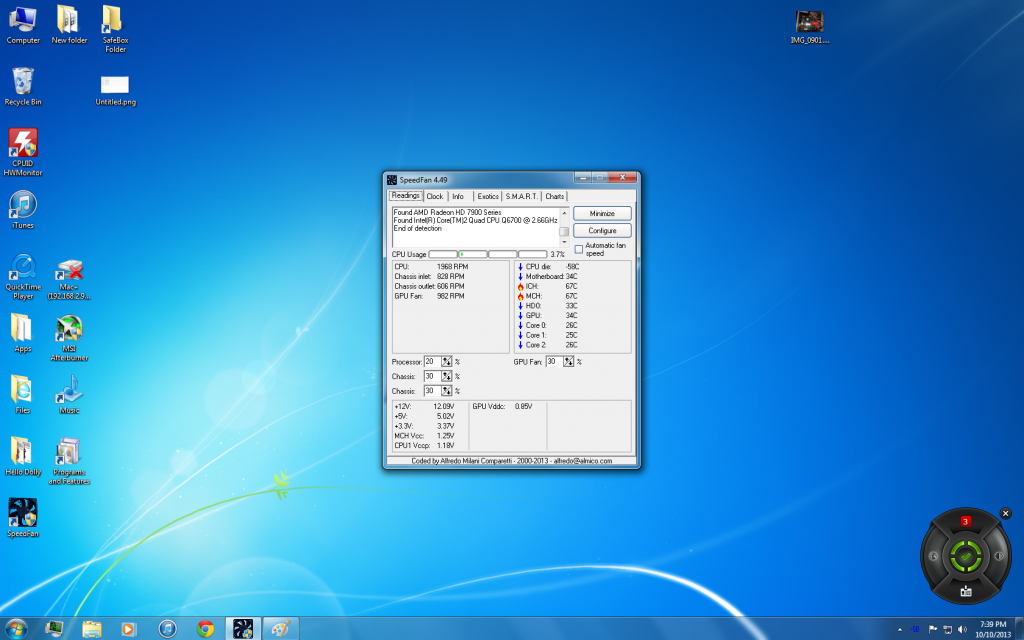Enable the Automatic fan speed checkbox
The height and width of the screenshot is (640, 1024).
click(578, 248)
